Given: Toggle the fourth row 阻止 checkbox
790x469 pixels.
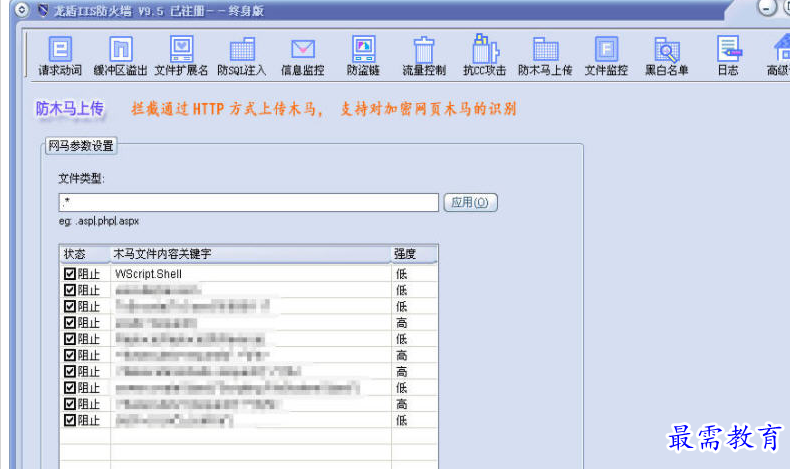Looking at the screenshot, I should 70,322.
